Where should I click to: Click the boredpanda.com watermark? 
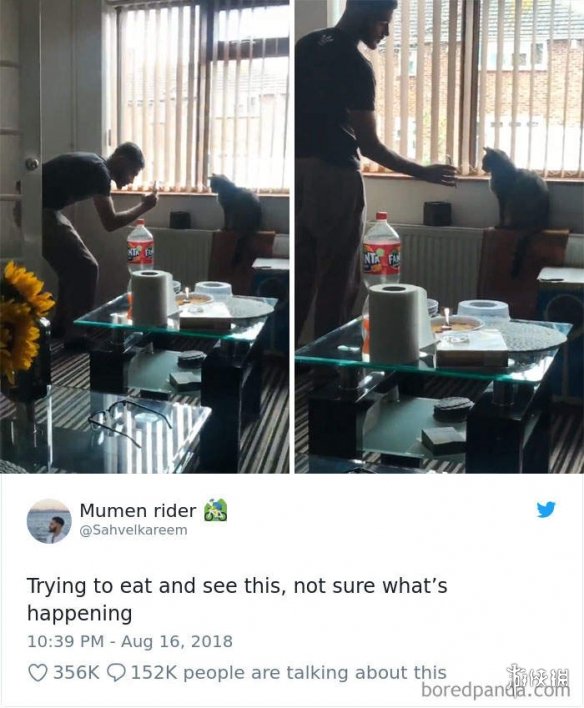495,690
